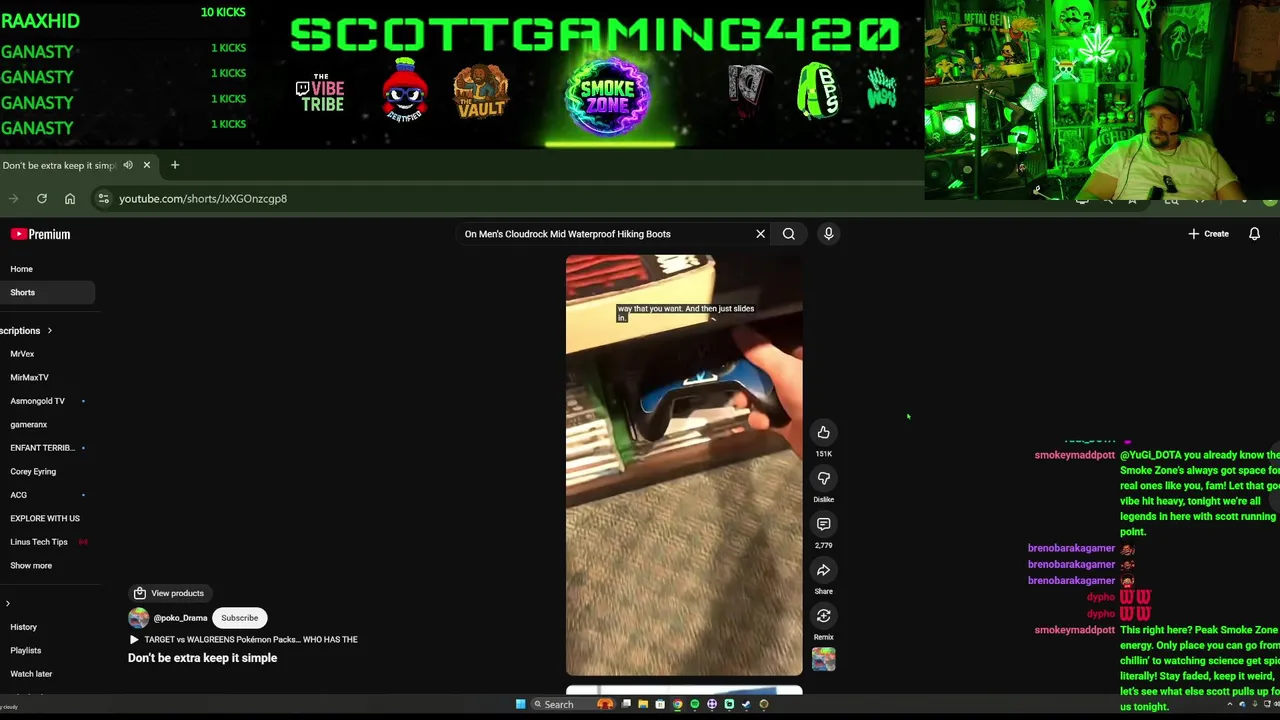1280x720 pixels.
Task: Switch to Chrome on taskbar
Action: (x=677, y=704)
